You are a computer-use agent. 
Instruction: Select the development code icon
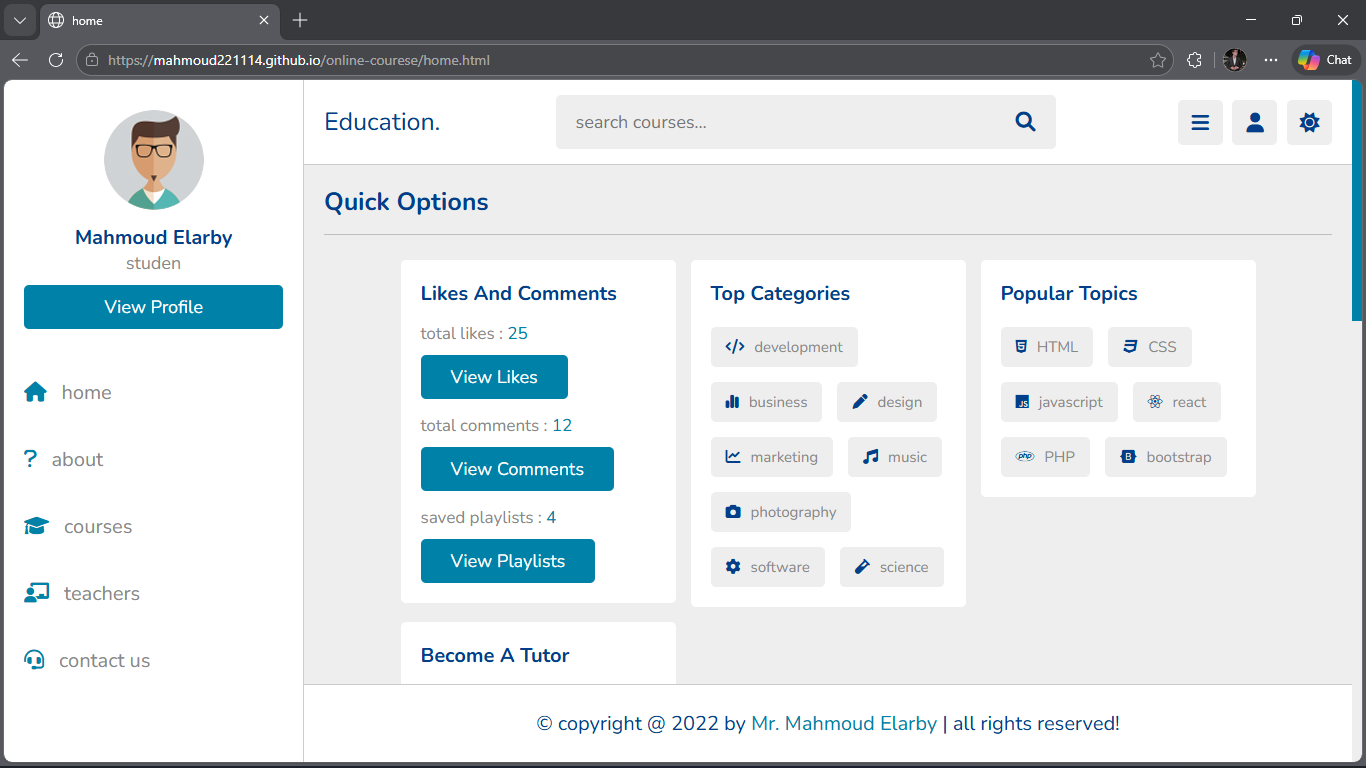(736, 346)
